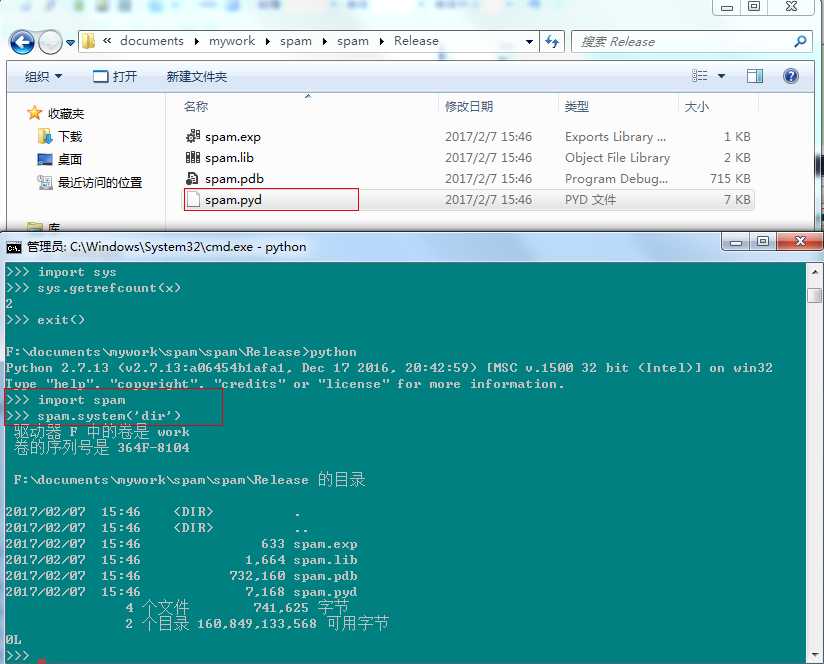Click cmd scrollbar up arrow

pos(815,272)
